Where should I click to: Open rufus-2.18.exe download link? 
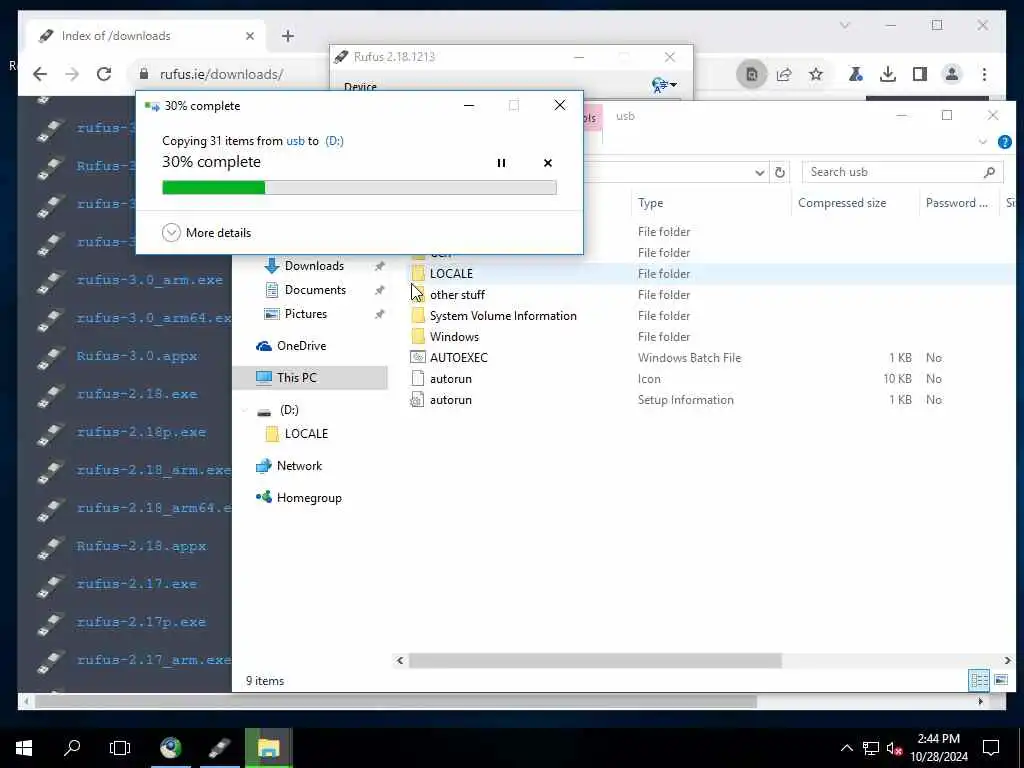coord(136,394)
